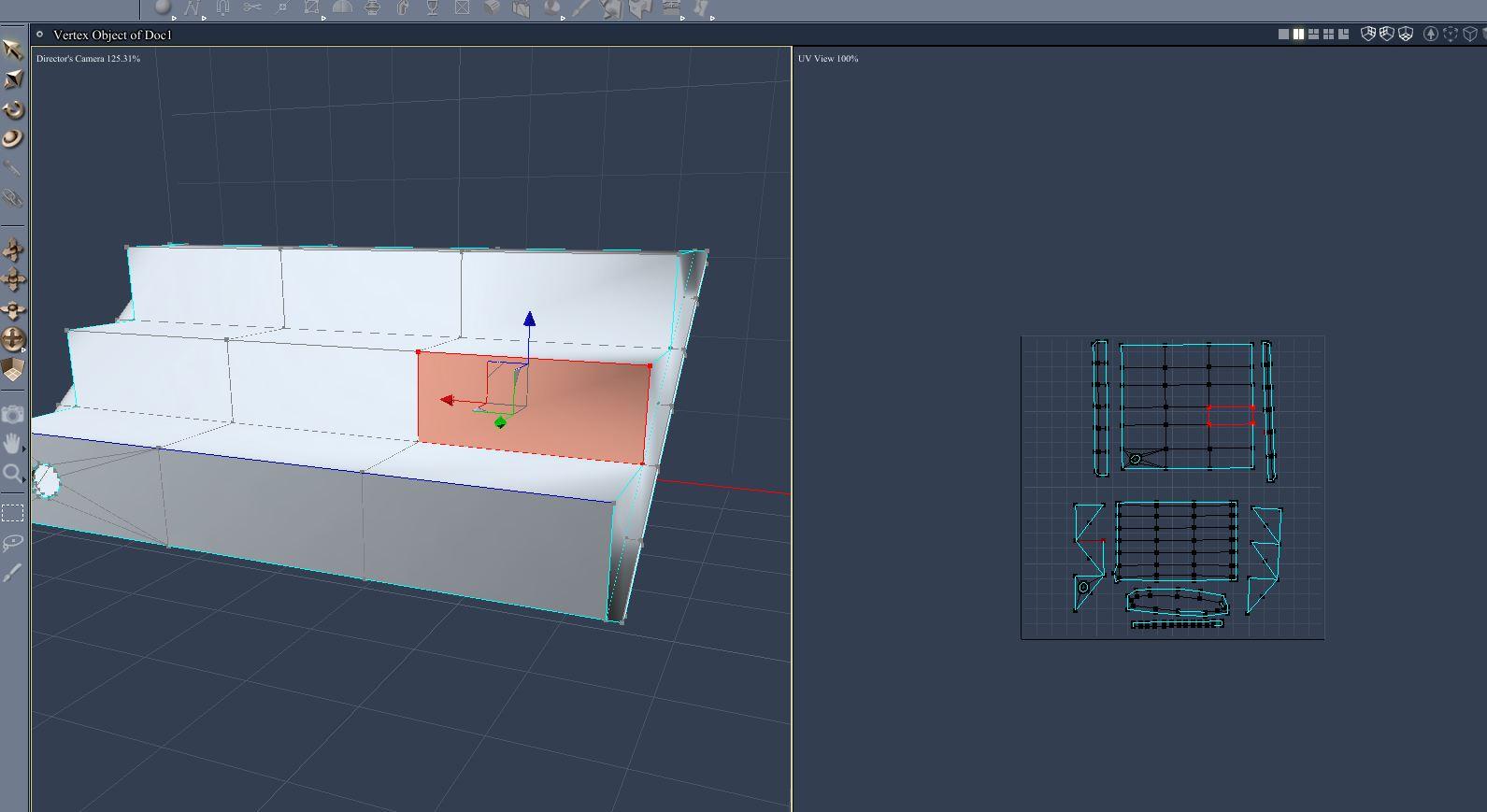This screenshot has width=1487, height=812.
Task: Expand the Hand tool flyout arrow
Action: point(23,449)
